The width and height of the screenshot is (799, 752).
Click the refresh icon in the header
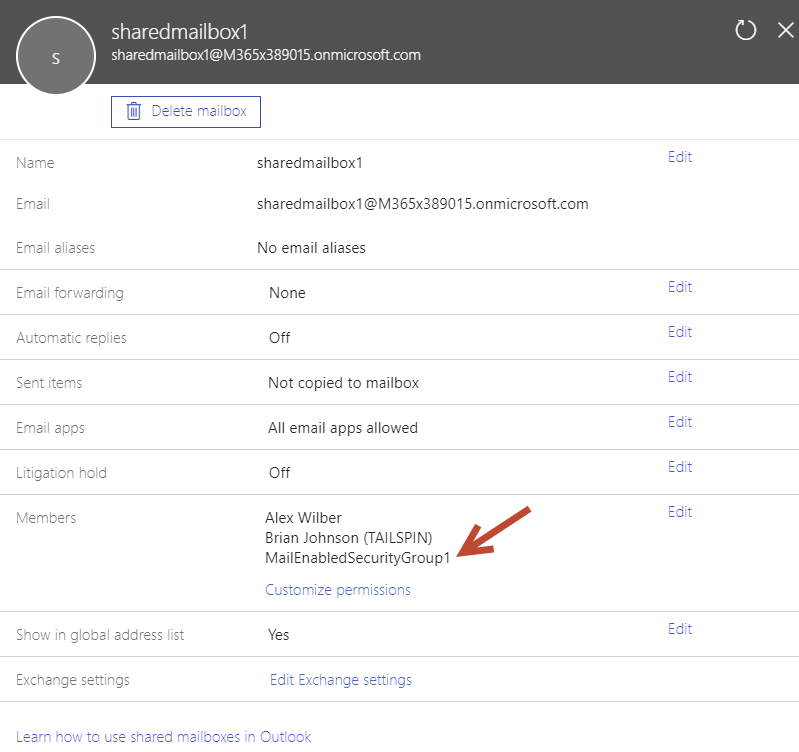pyautogui.click(x=746, y=30)
